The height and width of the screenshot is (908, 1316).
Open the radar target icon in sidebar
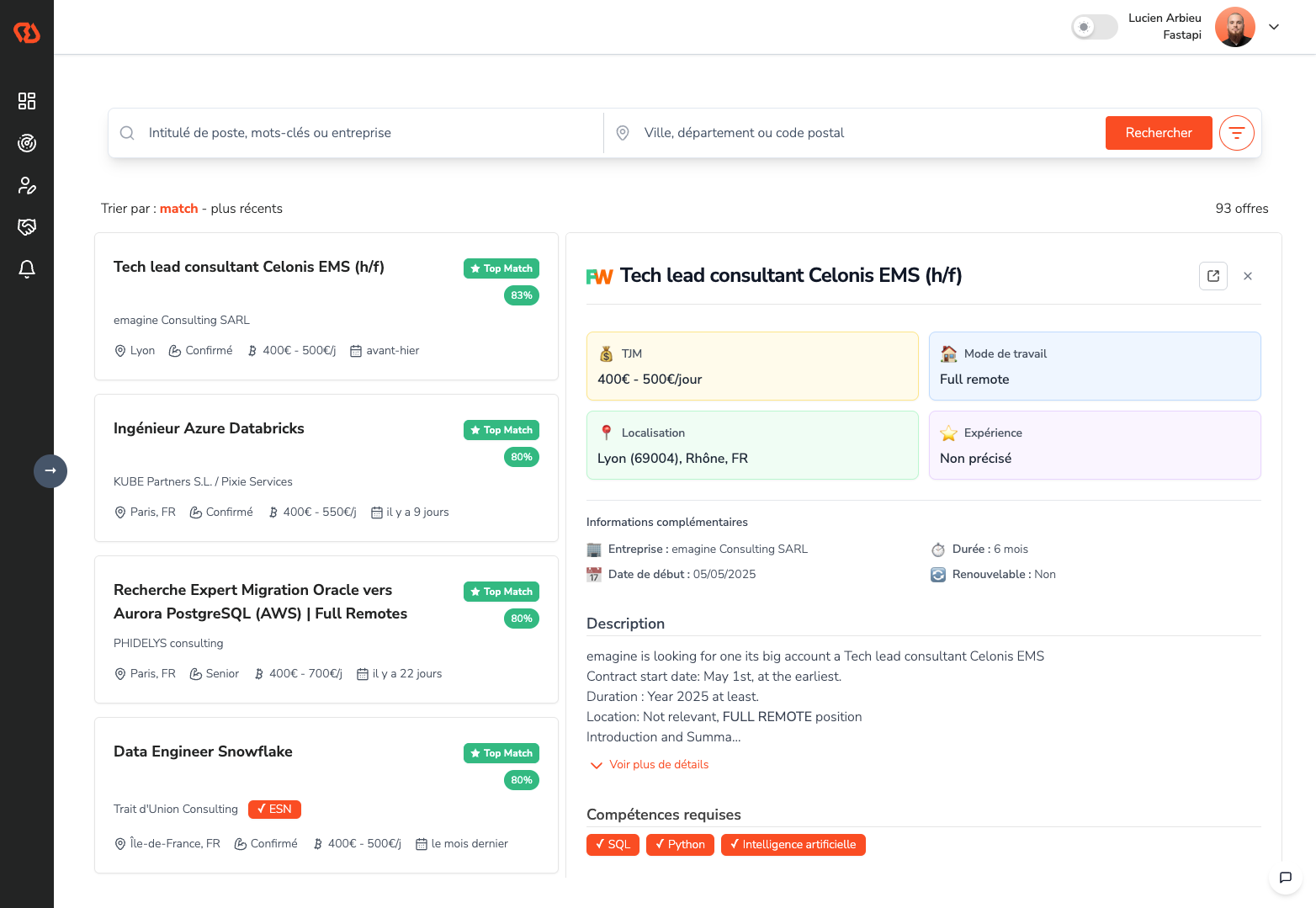[27, 143]
